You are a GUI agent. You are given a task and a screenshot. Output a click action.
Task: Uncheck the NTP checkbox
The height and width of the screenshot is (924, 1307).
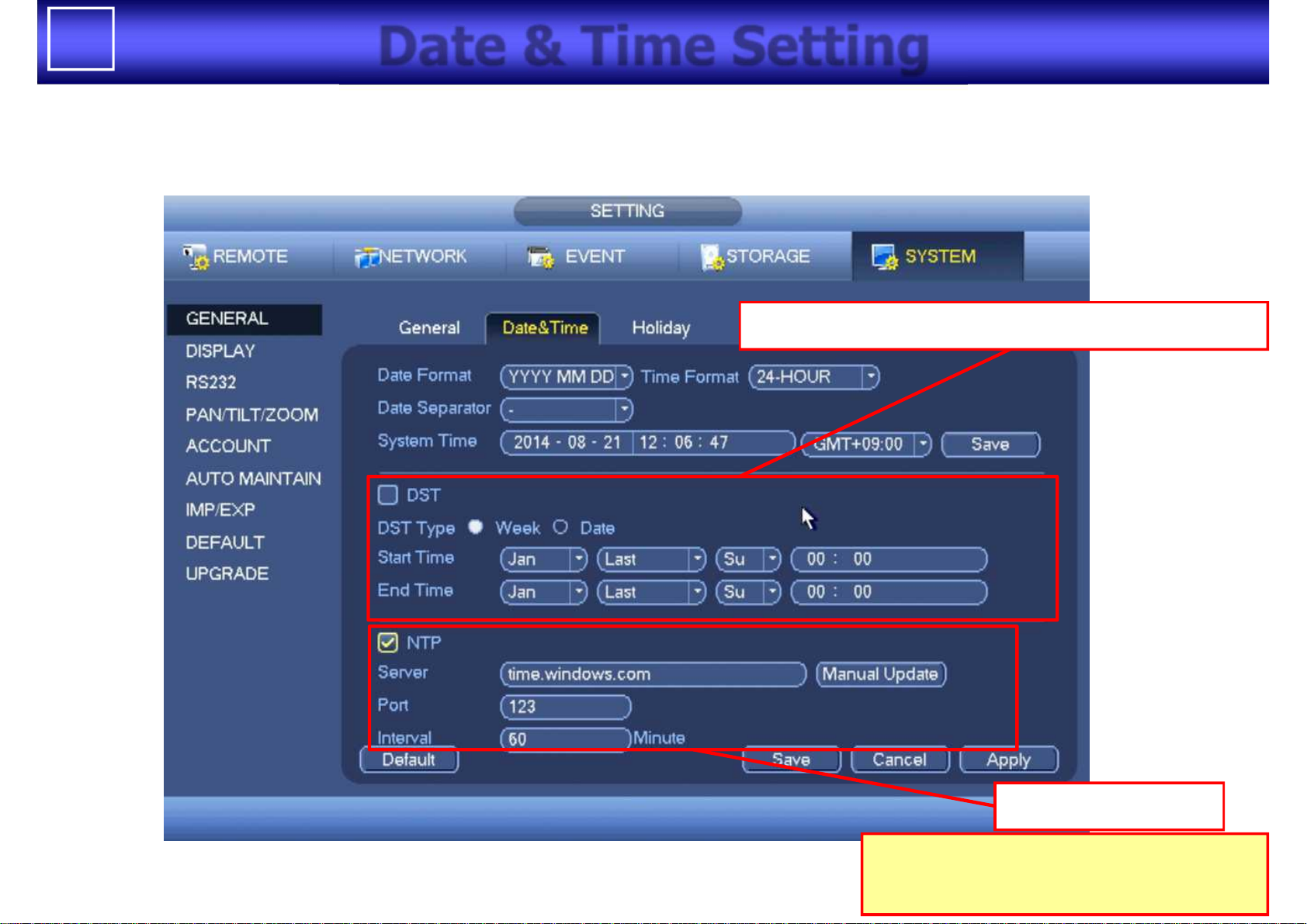pos(388,642)
